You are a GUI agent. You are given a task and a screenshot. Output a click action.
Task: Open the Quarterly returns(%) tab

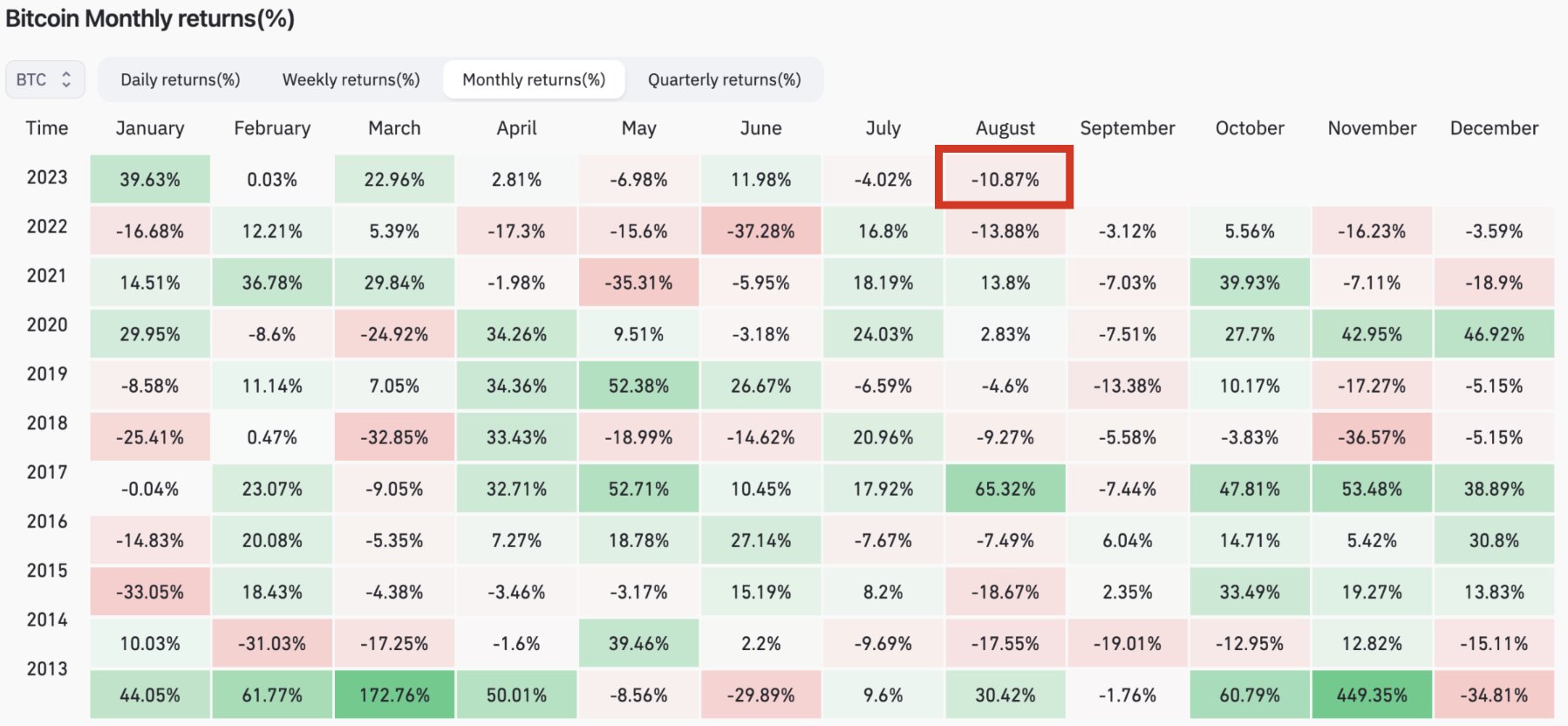pyautogui.click(x=724, y=79)
